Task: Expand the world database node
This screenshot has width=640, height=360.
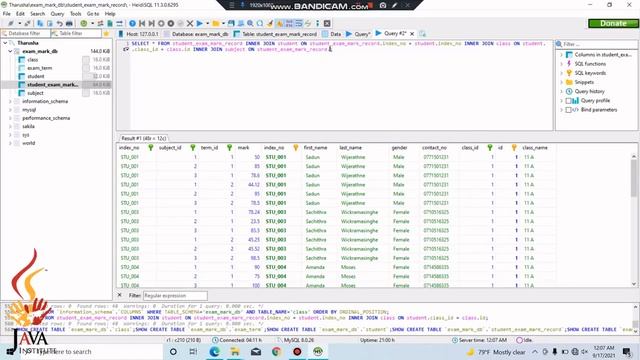Action: tap(10, 143)
